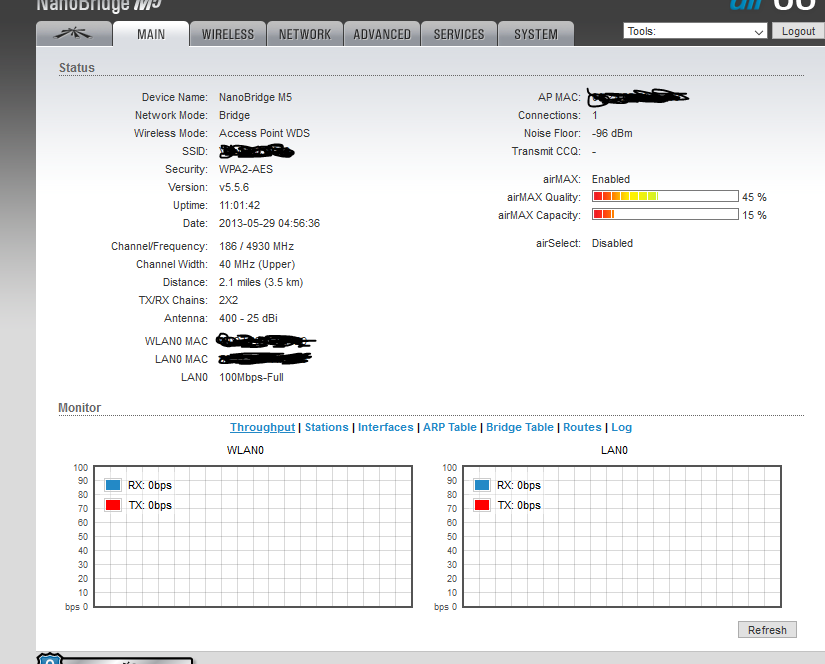Open the Interfaces monitor link
Screen dimensions: 825x664
[x=385, y=427]
